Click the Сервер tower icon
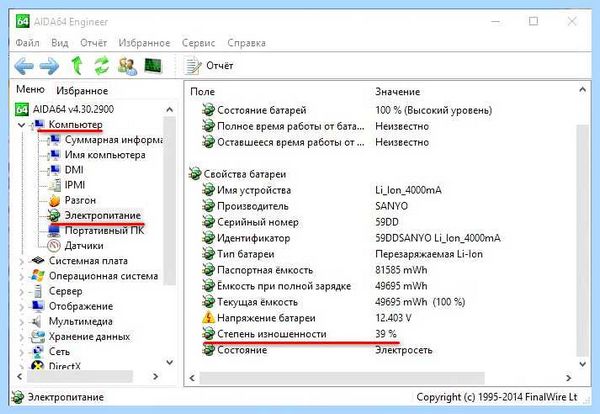This screenshot has height=414, width=600. coord(38,291)
